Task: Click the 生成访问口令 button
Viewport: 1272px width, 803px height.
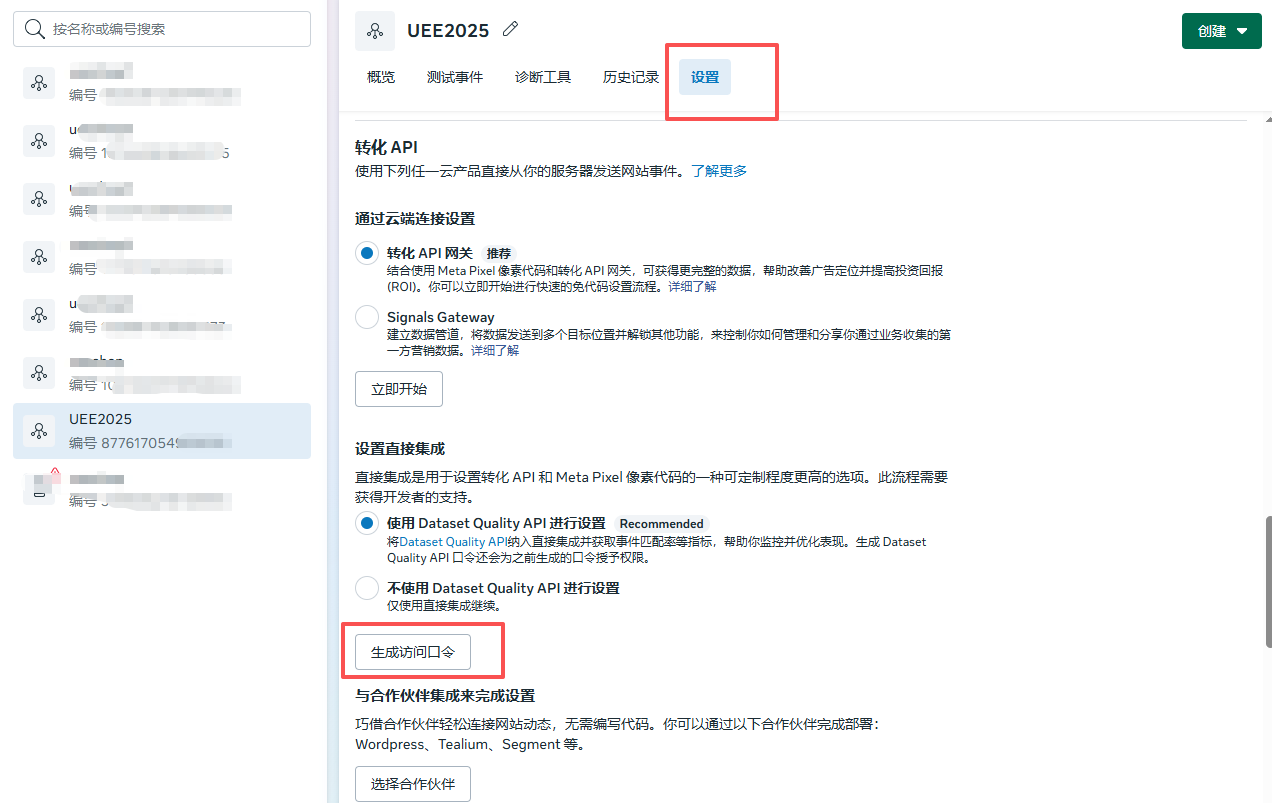Action: point(413,652)
